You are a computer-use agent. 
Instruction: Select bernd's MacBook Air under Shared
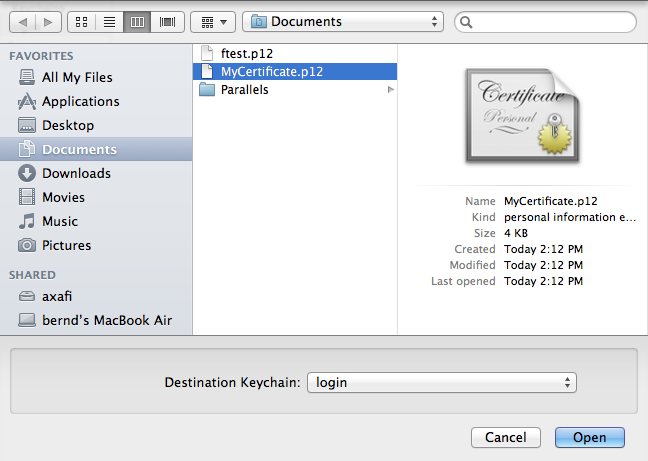[107, 320]
